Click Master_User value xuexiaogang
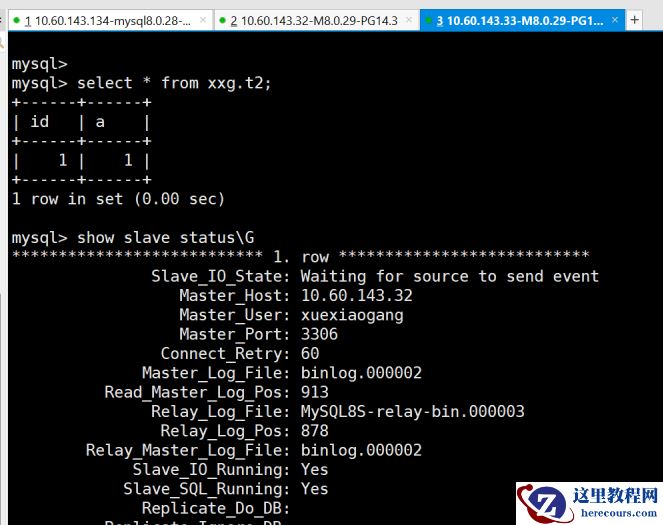663x525 pixels. pos(352,315)
